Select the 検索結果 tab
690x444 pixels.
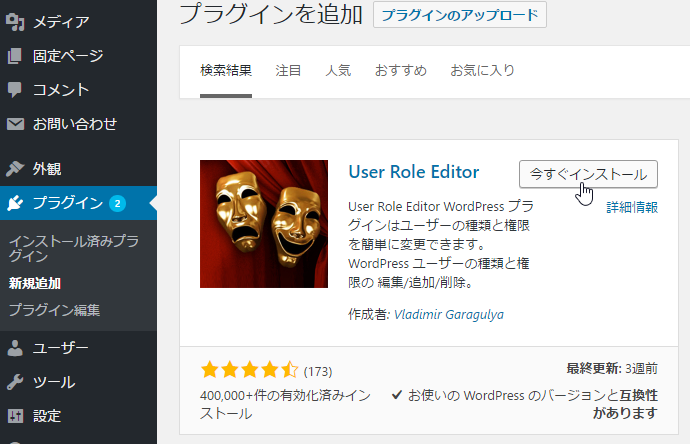(226, 71)
